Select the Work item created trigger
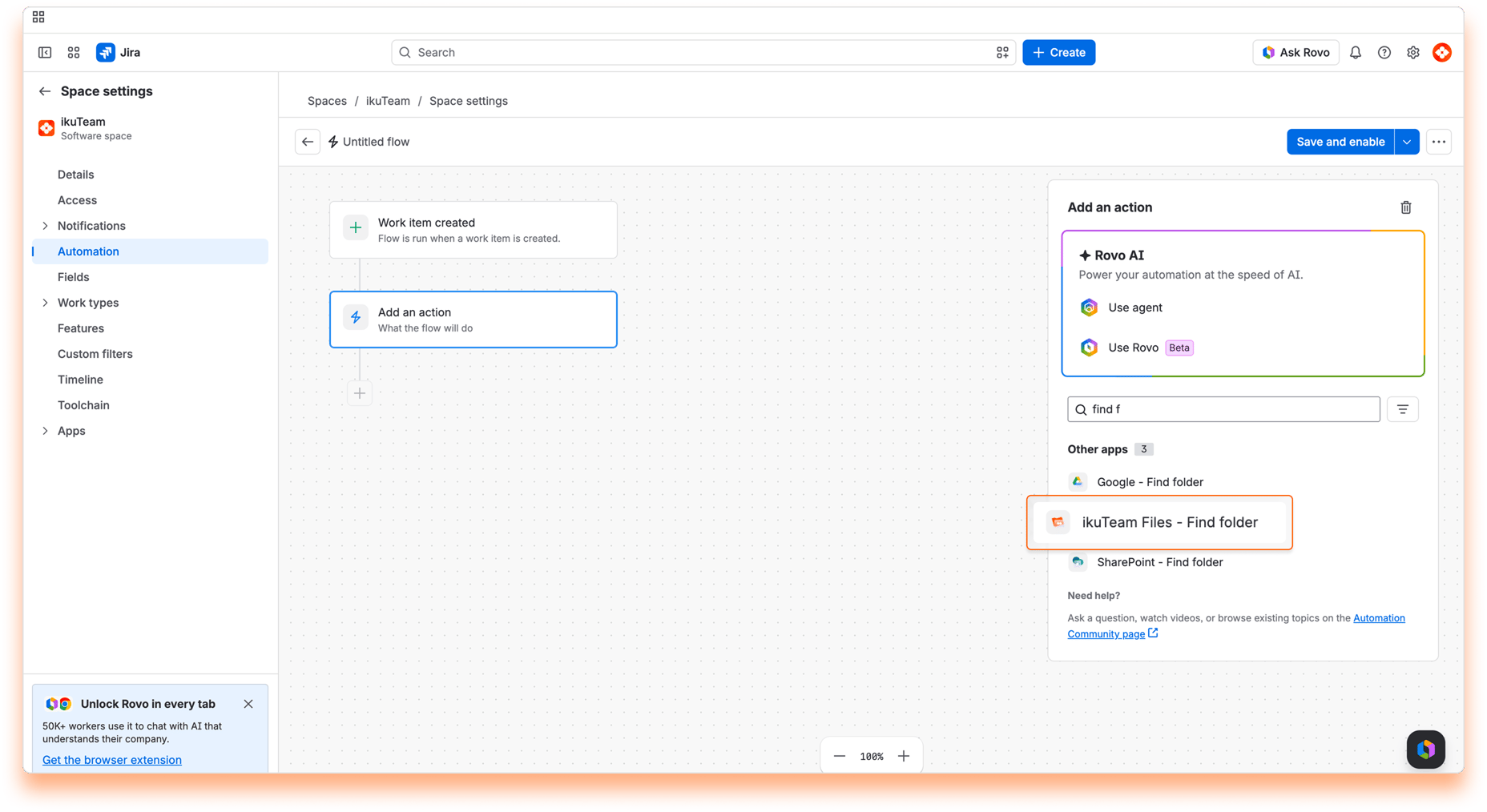The width and height of the screenshot is (1487, 812). 474,230
